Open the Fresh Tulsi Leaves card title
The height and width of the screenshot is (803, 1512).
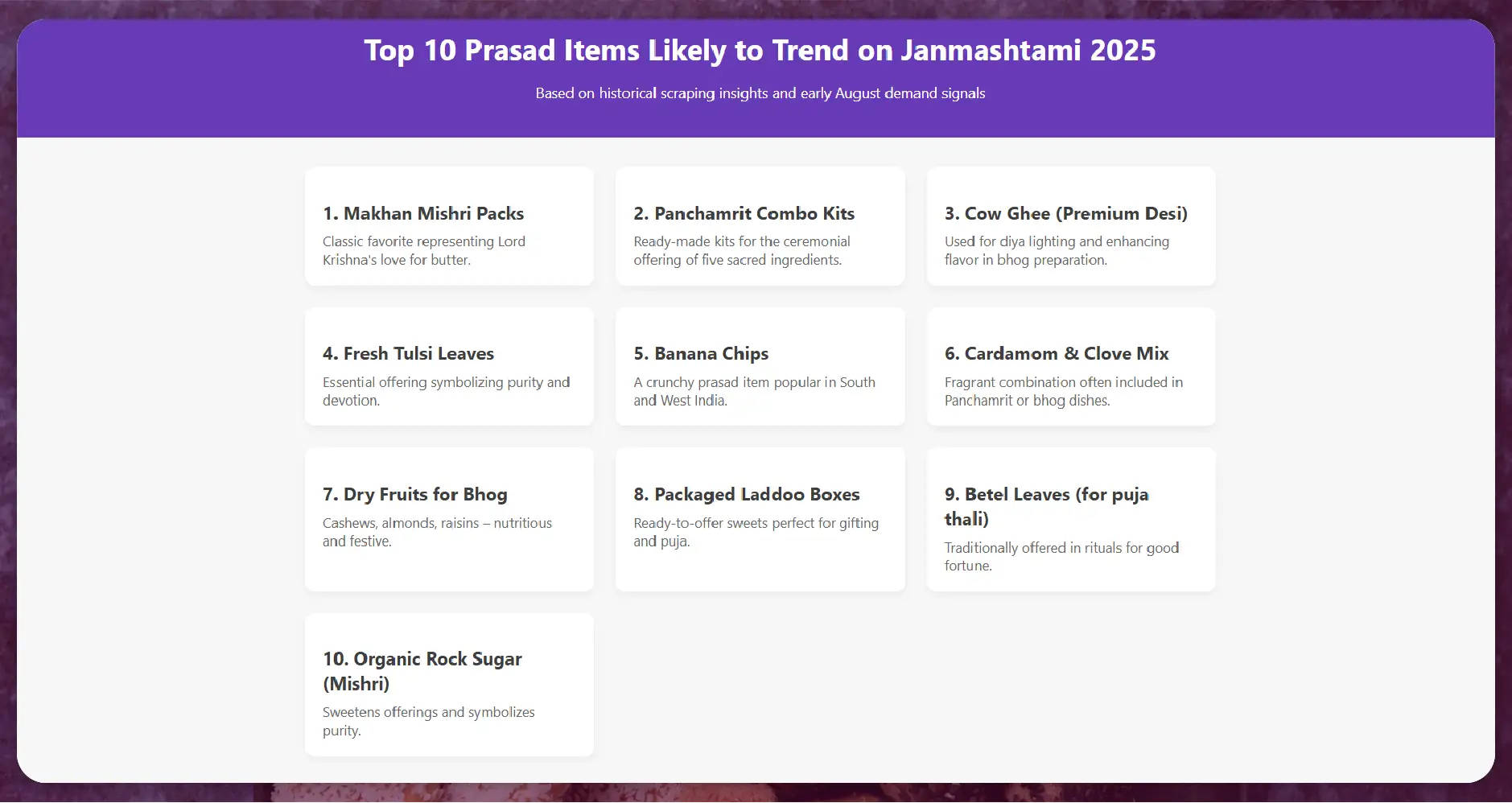coord(408,353)
